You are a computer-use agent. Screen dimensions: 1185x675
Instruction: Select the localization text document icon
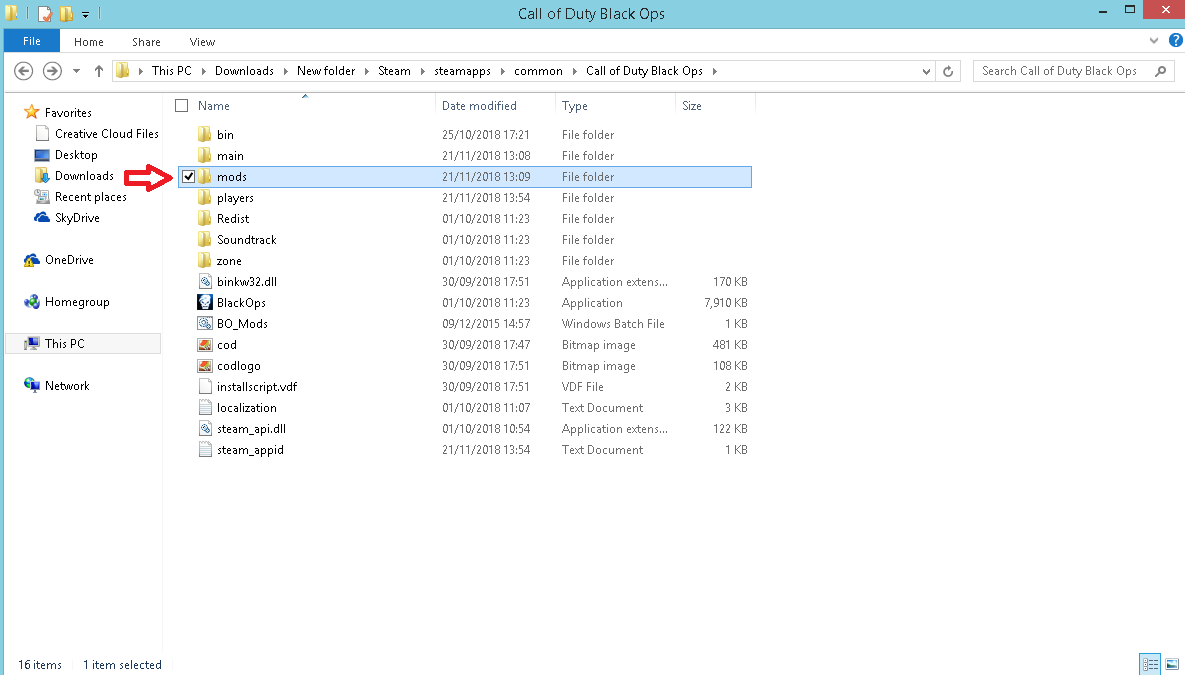[204, 407]
